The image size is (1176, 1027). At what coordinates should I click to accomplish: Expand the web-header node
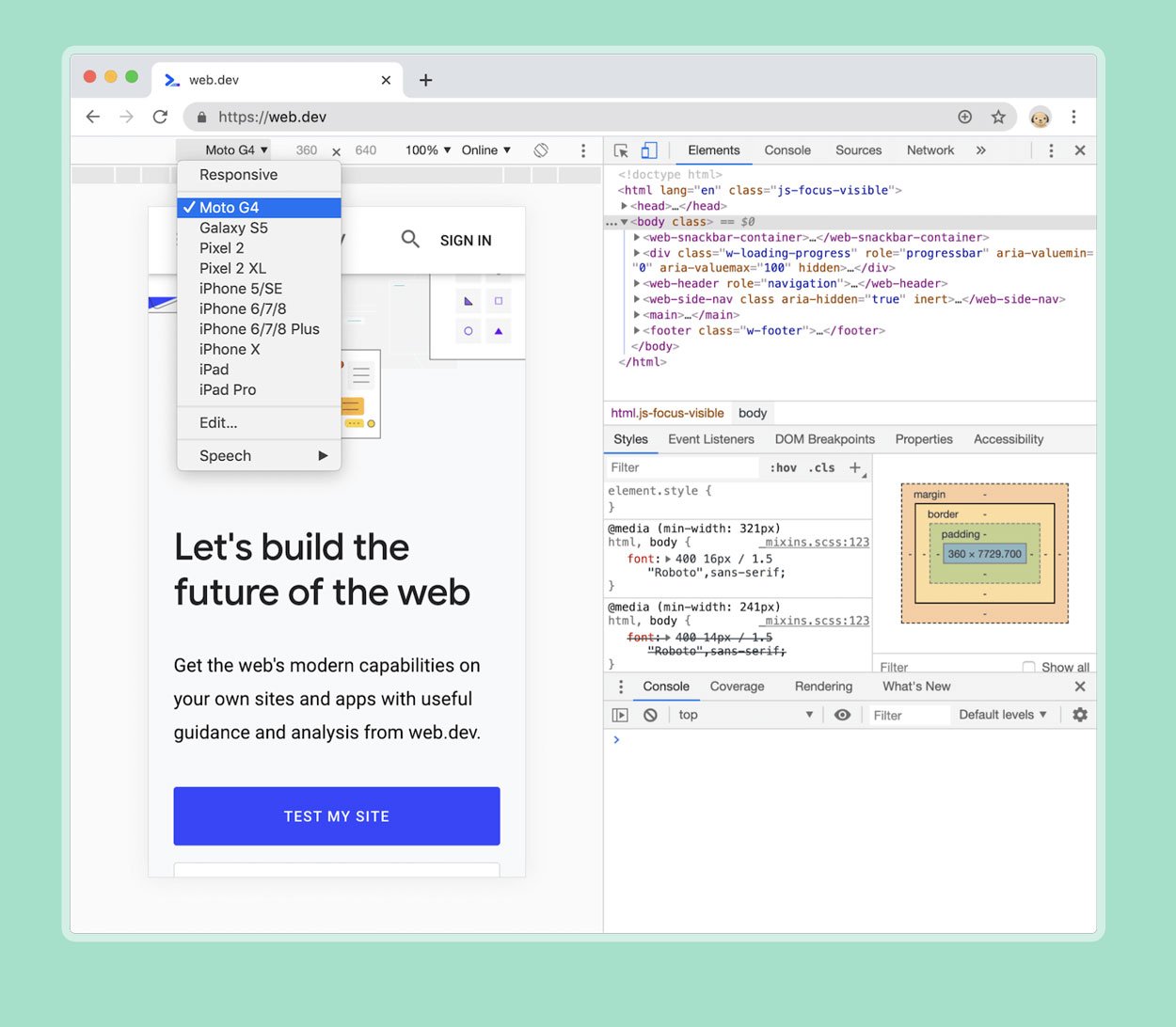point(637,284)
